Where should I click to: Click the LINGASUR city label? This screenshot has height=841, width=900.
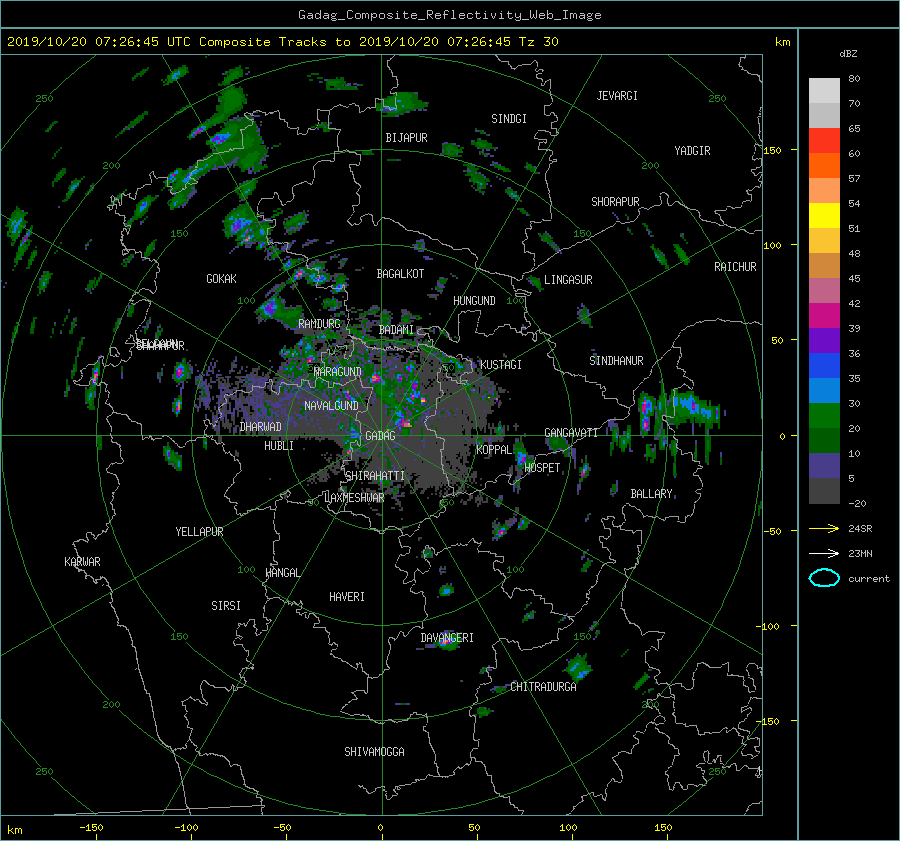pyautogui.click(x=568, y=280)
